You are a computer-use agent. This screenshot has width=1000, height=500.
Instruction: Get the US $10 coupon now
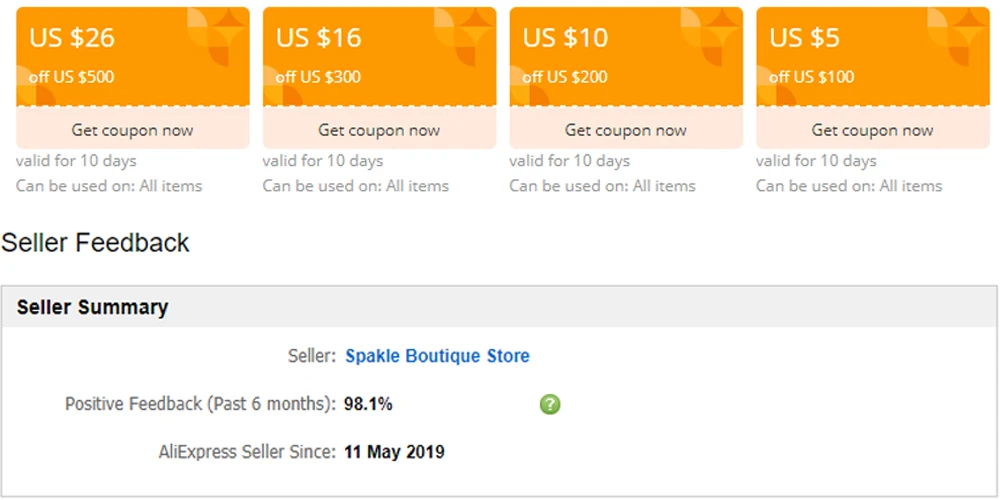click(x=626, y=130)
